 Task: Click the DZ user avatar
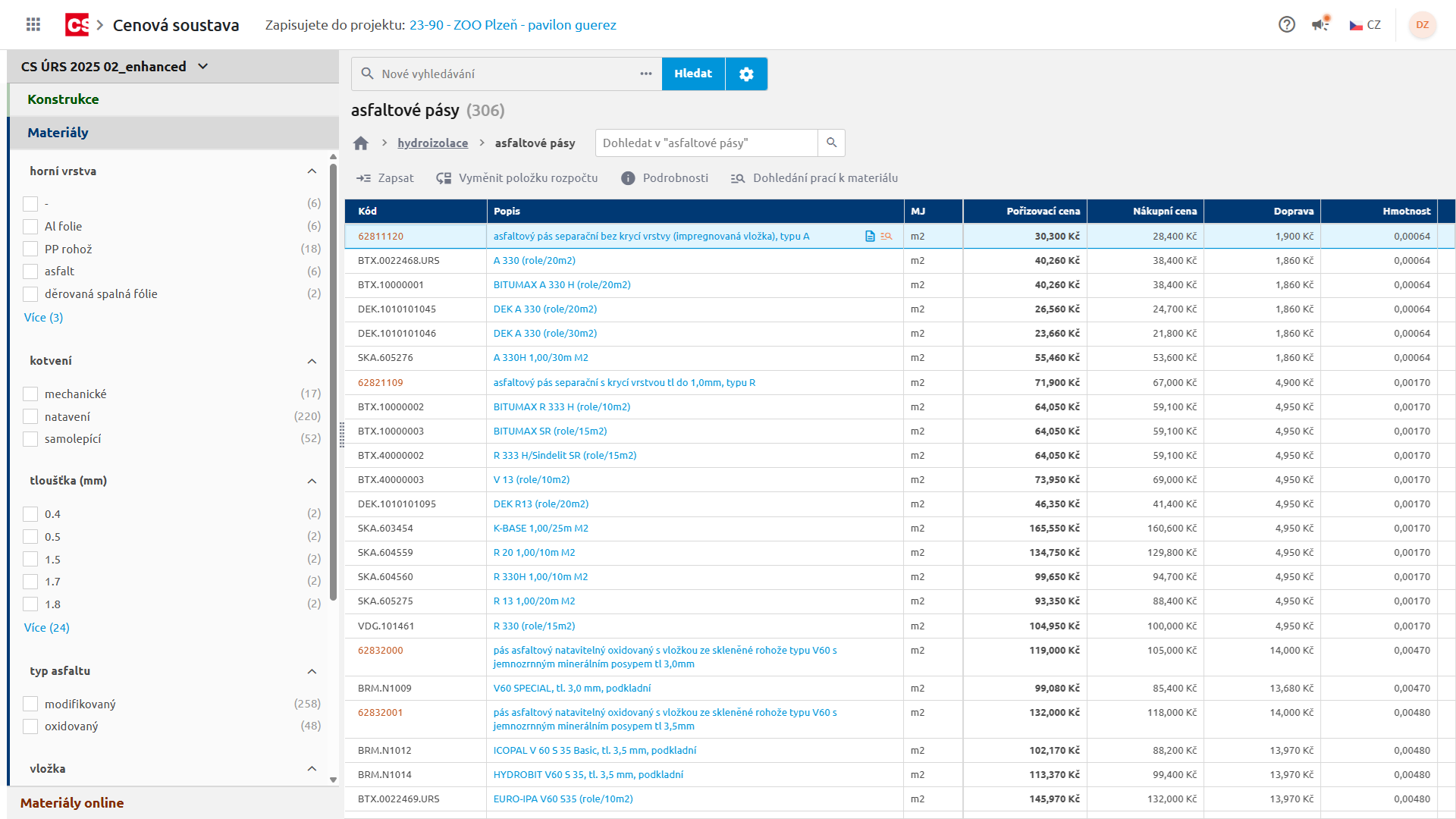click(1422, 24)
